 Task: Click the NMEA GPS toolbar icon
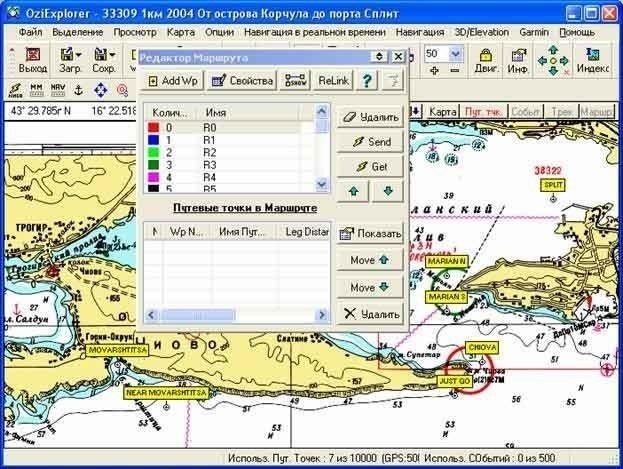coord(15,90)
